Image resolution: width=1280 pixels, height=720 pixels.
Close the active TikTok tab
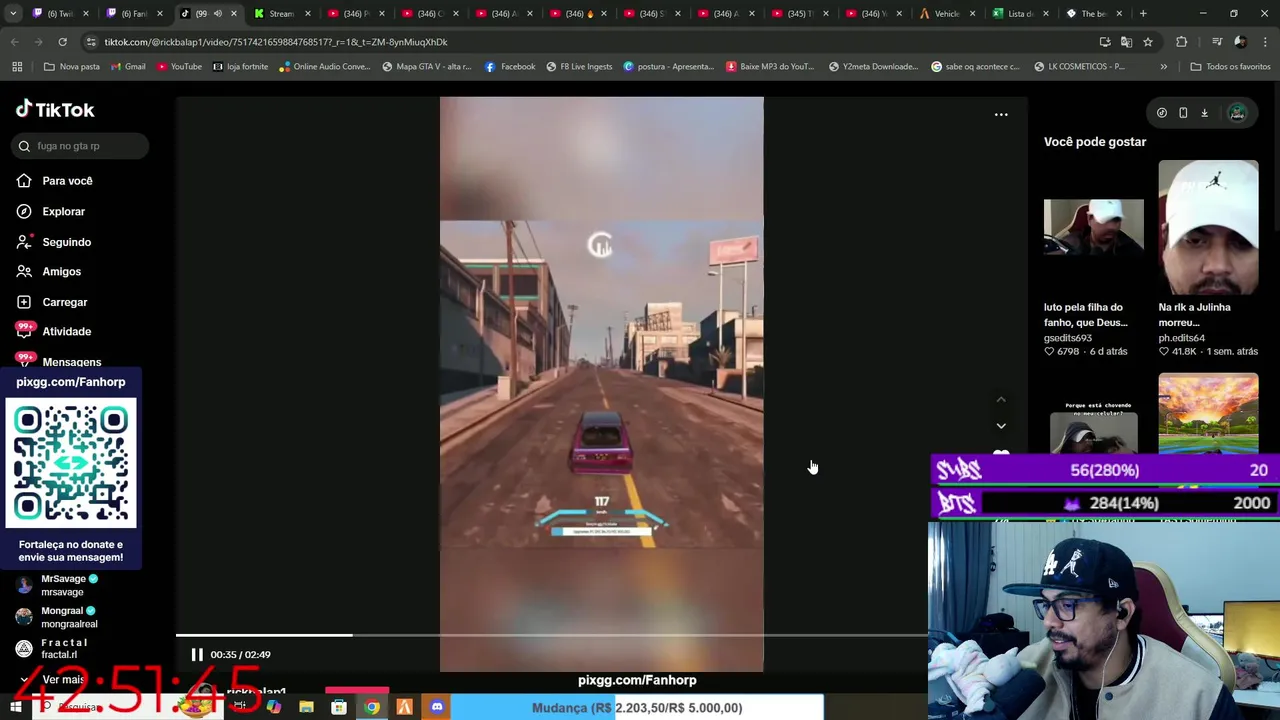tap(233, 13)
